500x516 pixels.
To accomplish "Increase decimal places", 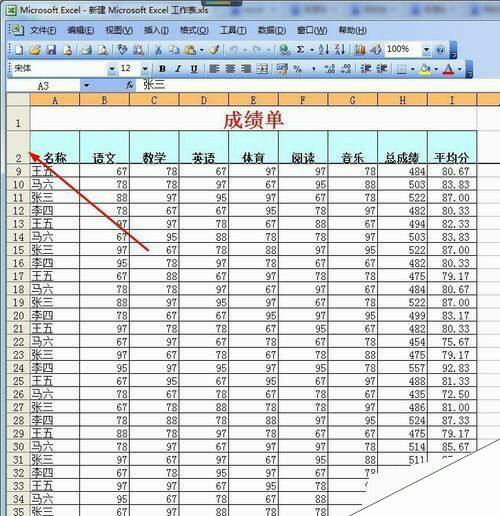I will click(x=330, y=69).
